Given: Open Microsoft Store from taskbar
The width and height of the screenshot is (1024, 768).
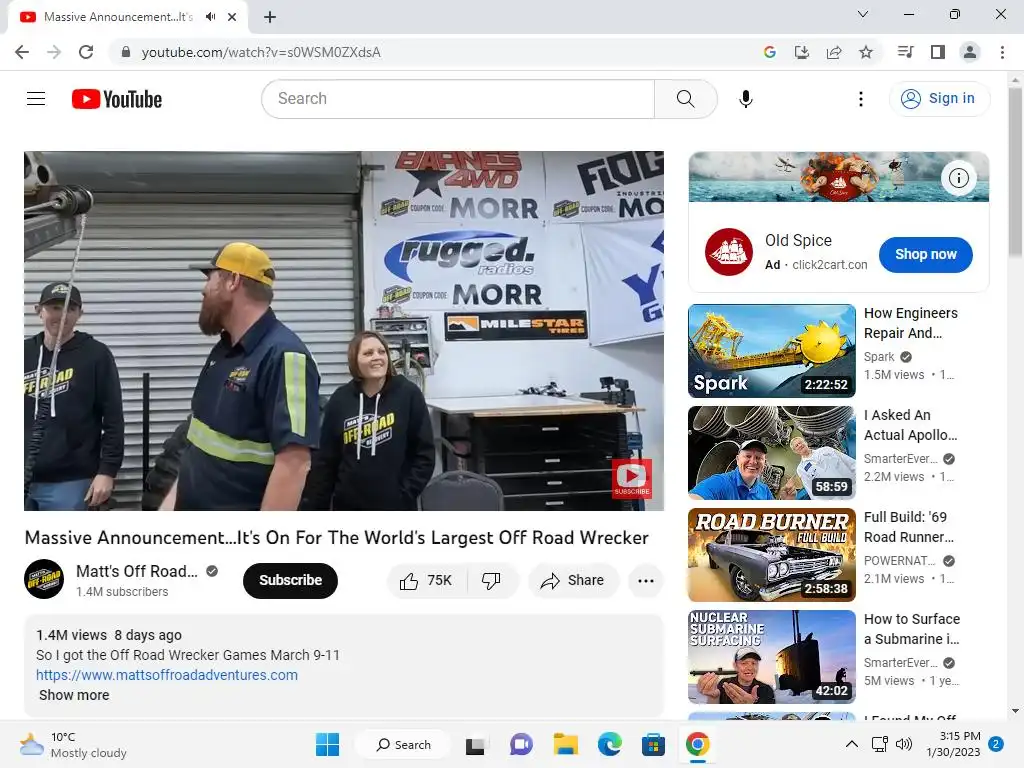Looking at the screenshot, I should (x=653, y=744).
